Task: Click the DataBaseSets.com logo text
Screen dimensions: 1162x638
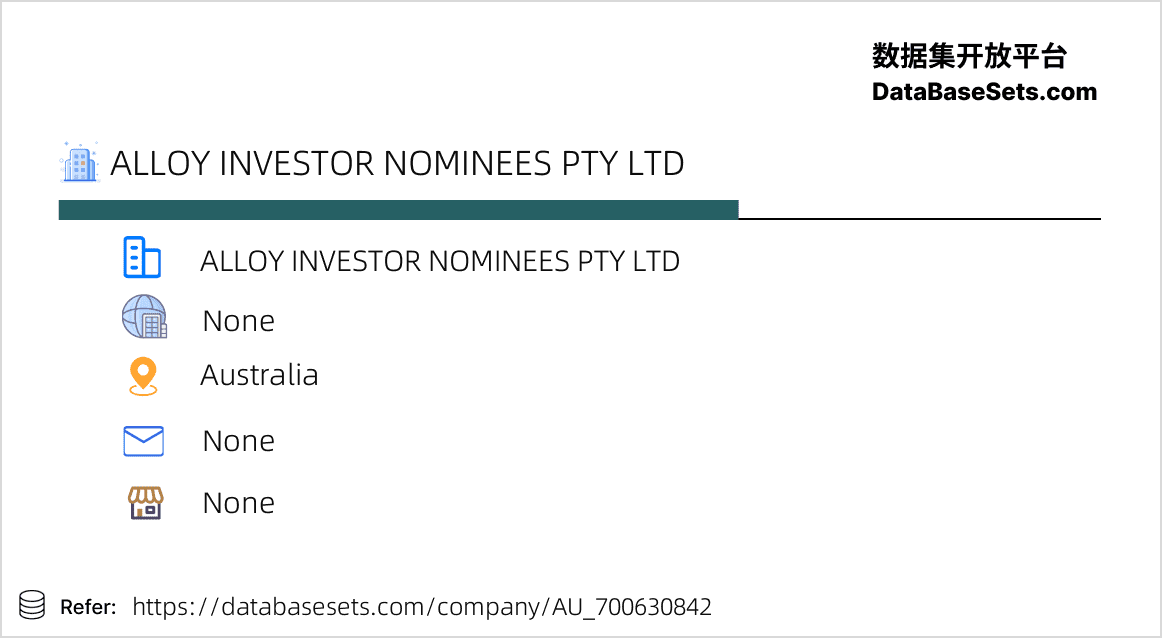Action: [984, 92]
